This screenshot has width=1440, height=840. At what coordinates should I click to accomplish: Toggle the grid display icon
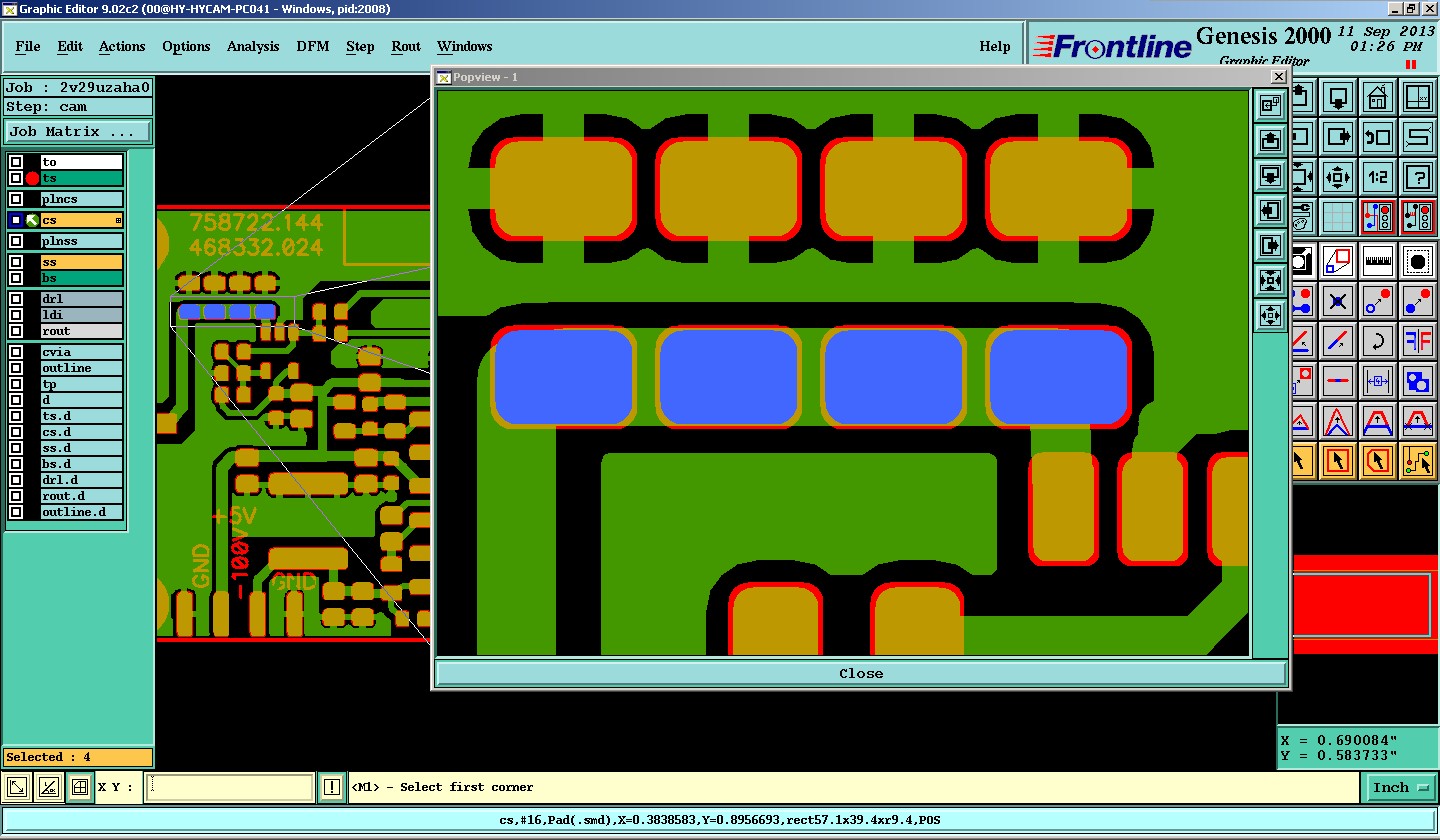[1339, 216]
